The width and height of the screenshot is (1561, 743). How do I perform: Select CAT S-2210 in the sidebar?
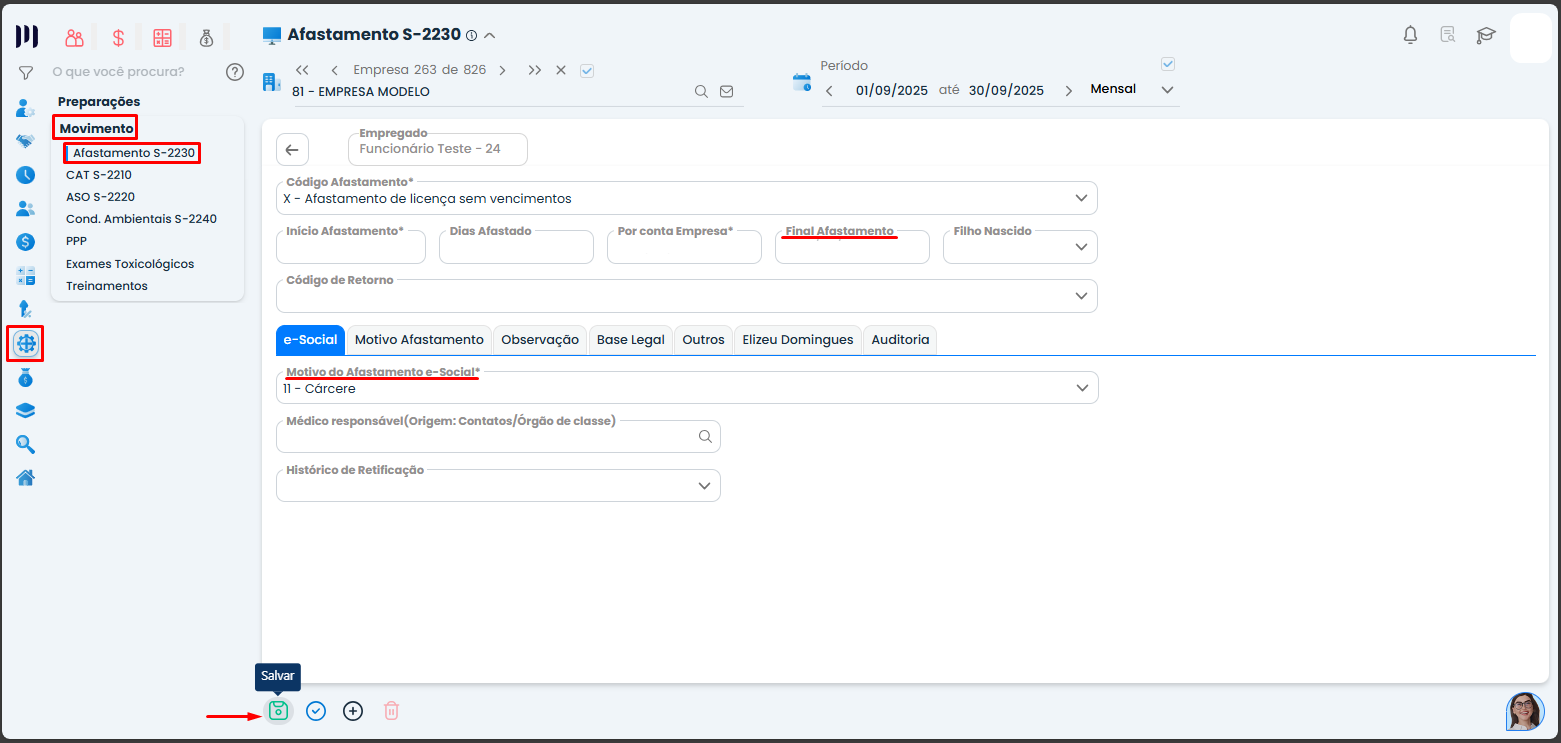[99, 175]
